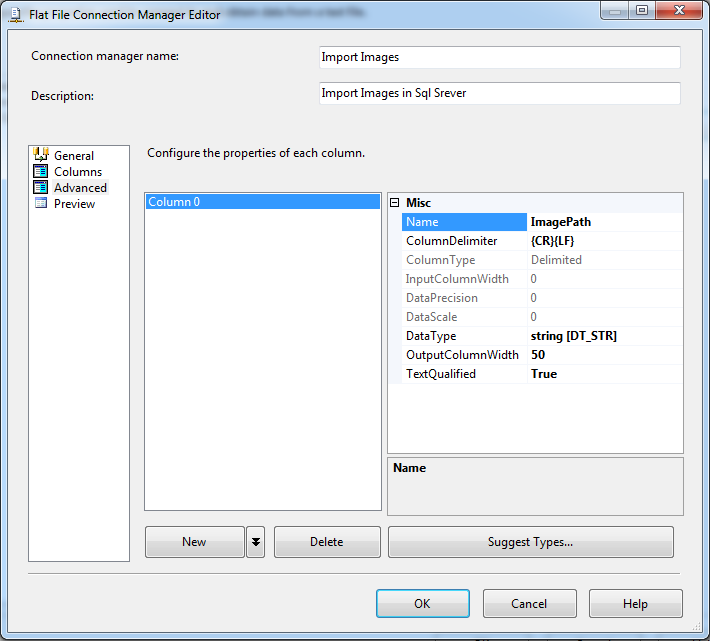
Task: Select the TextQualified property
Action: (464, 374)
